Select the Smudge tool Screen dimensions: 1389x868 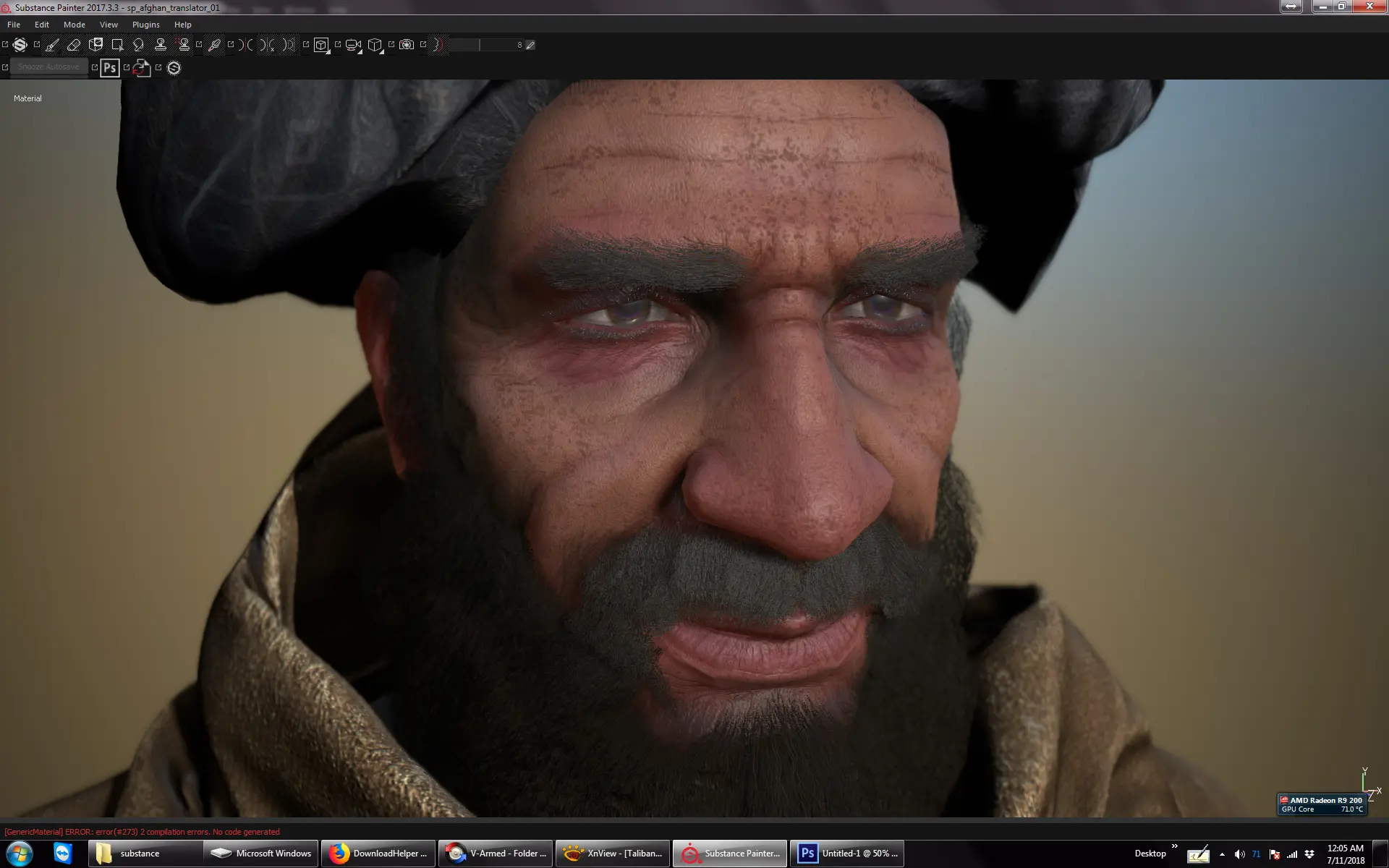point(139,45)
